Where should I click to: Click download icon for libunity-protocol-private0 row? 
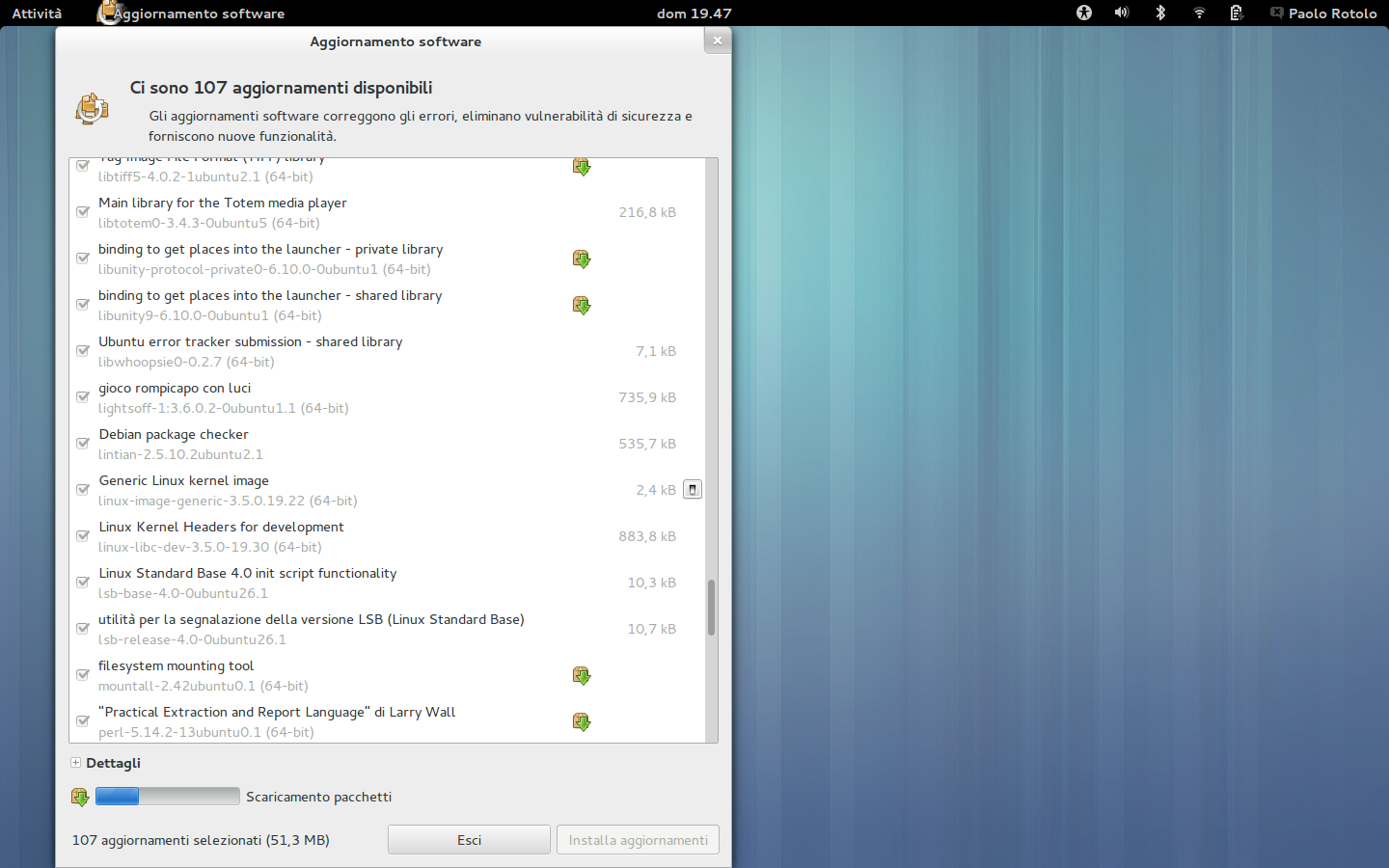pos(582,258)
